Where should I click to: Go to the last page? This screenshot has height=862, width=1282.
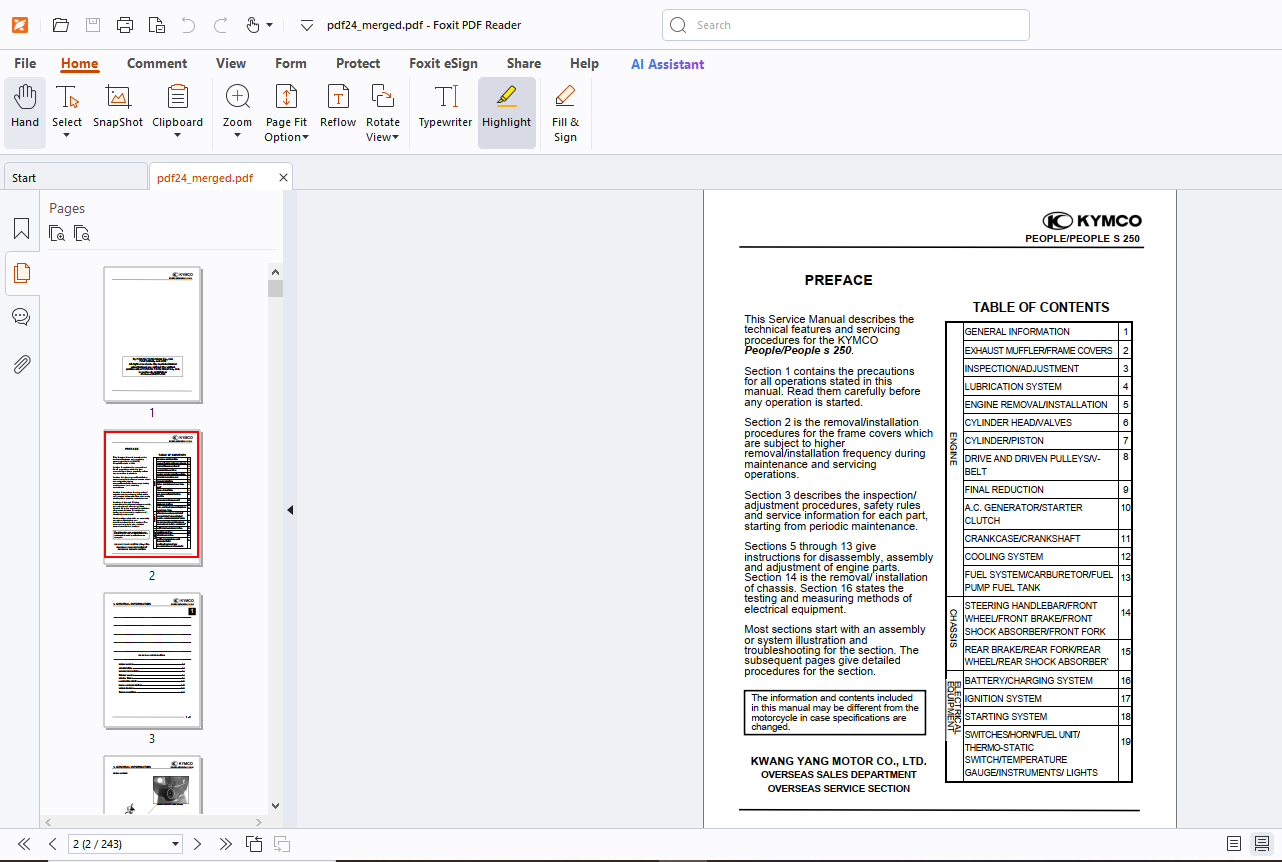226,844
